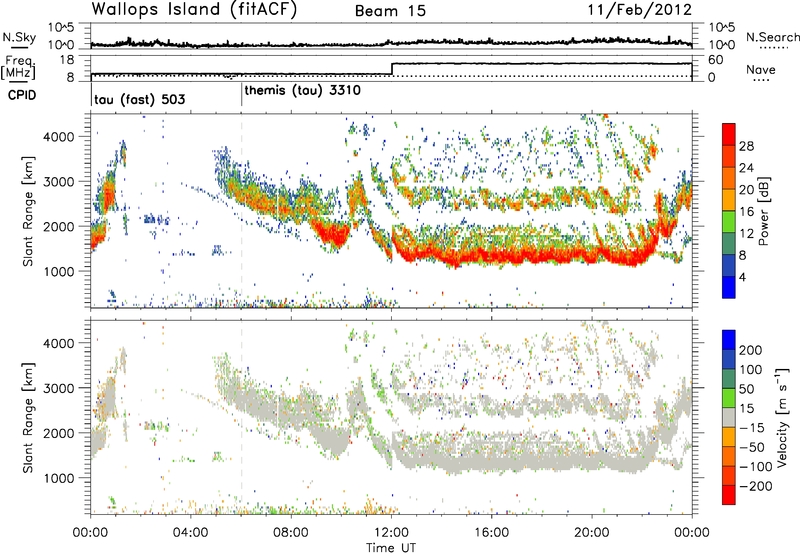Image resolution: width=800 pixels, height=554 pixels.
Task: Click the '4' power colorbar tick
Action: point(742,277)
